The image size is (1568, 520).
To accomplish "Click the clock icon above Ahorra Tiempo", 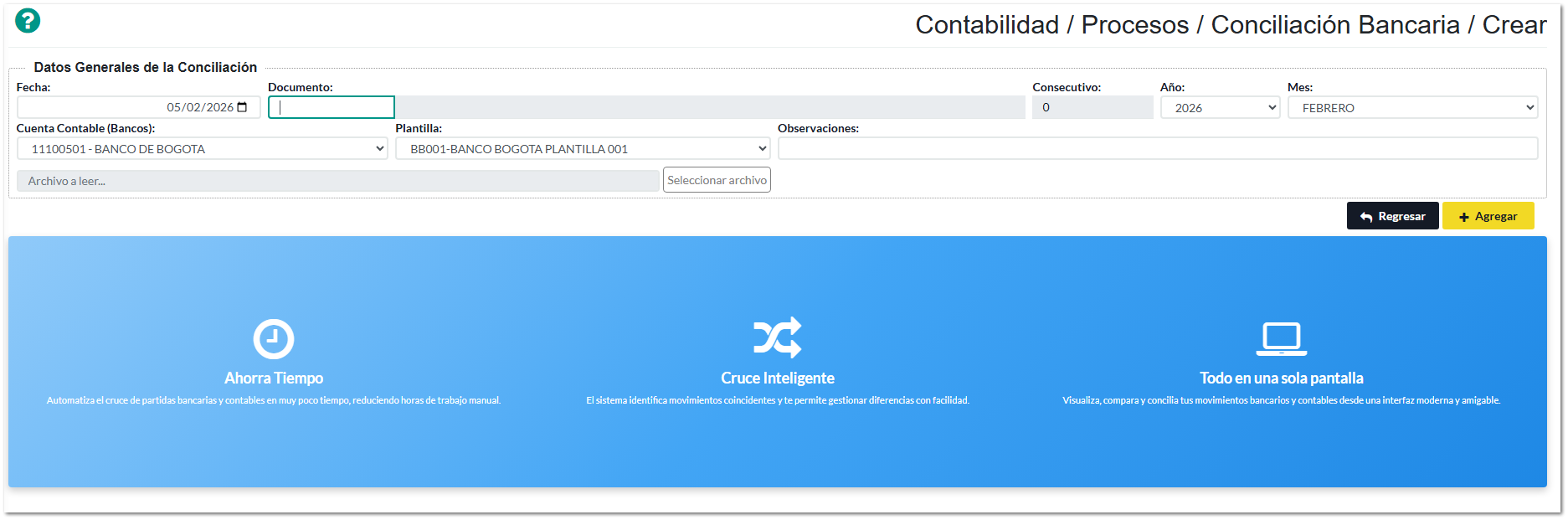I will pos(274,339).
